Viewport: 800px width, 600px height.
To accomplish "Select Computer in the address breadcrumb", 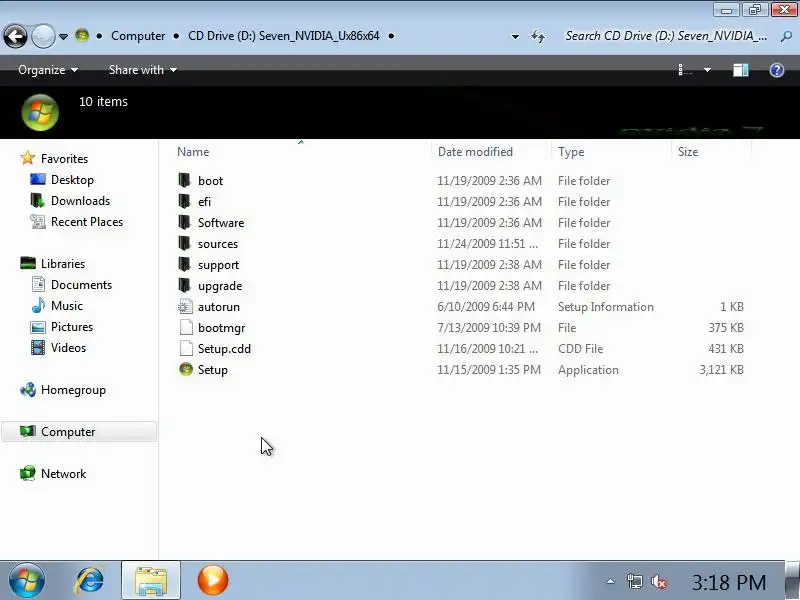I will tap(138, 36).
